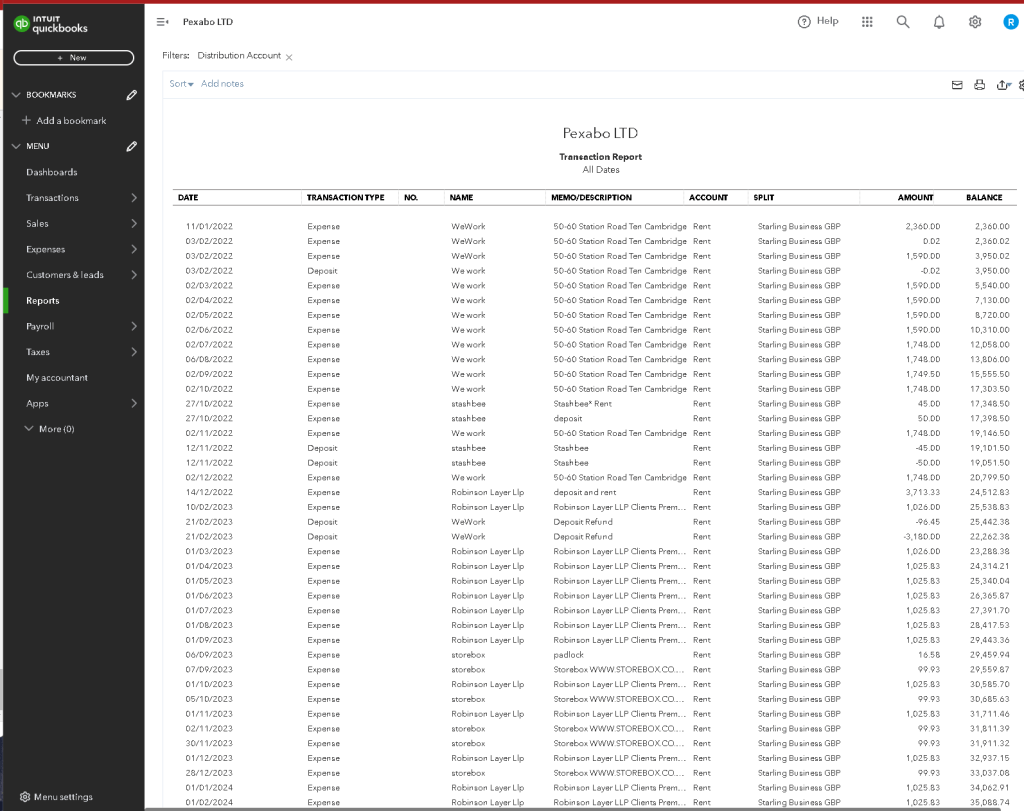Click the Pexabo LTD company name in header
Screen dimensions: 1024x811
pyautogui.click(x=208, y=22)
